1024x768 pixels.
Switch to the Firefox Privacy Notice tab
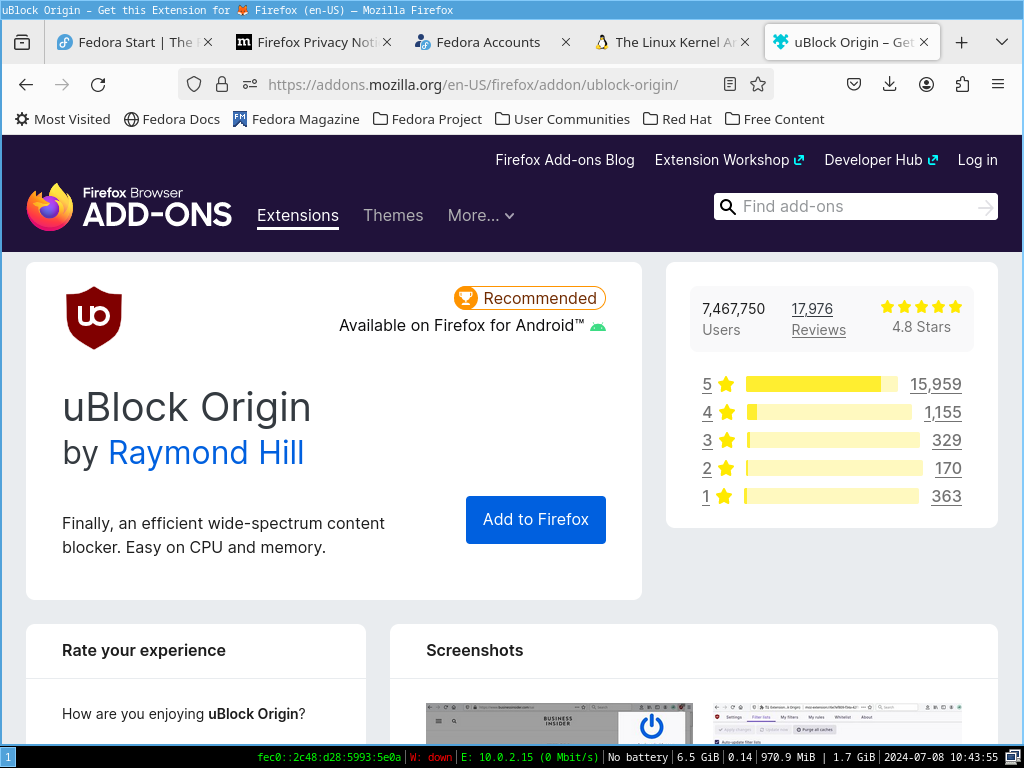(313, 42)
